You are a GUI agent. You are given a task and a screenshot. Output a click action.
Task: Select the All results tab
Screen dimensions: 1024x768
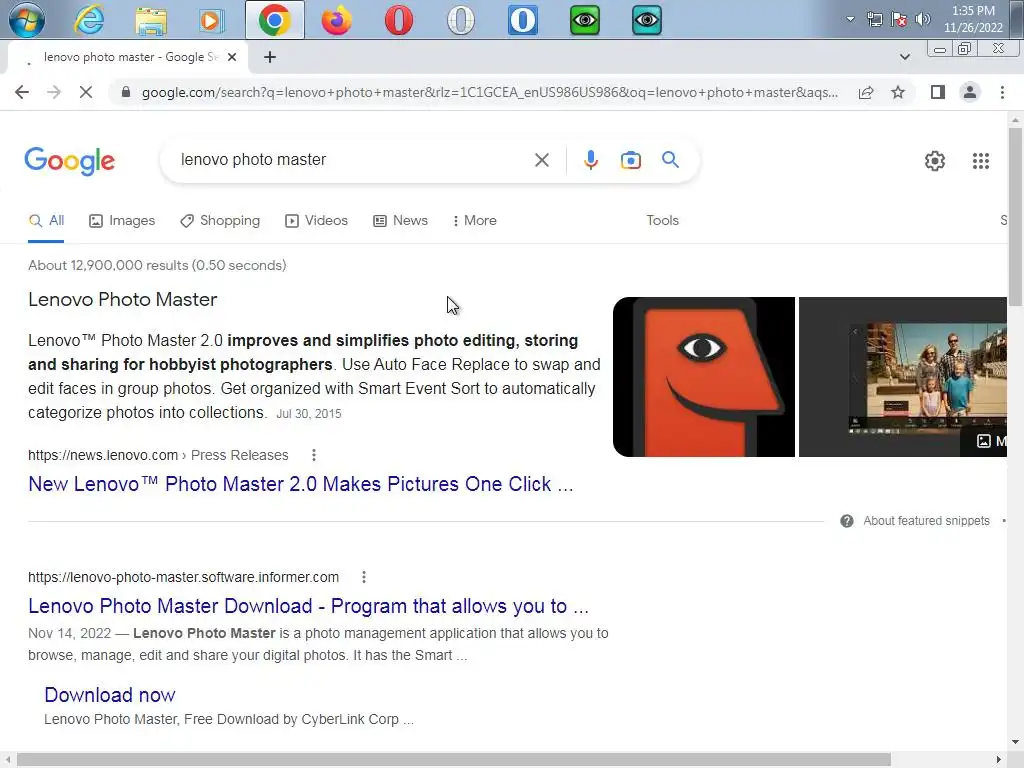click(x=46, y=221)
